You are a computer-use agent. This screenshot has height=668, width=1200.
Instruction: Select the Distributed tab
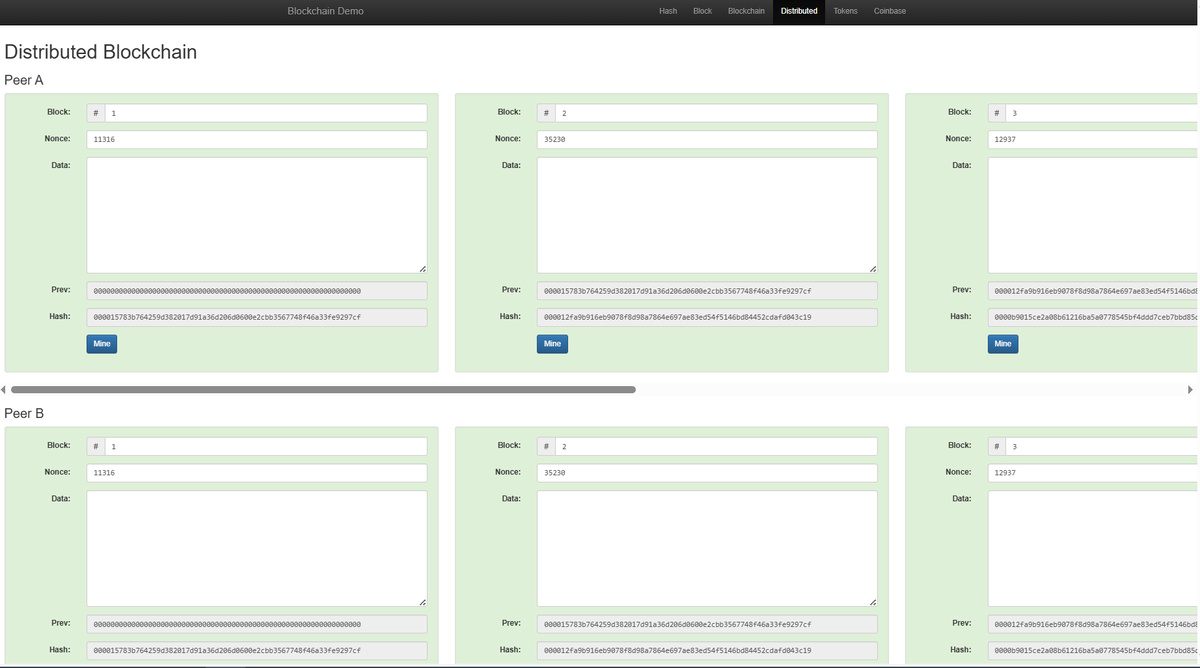click(799, 11)
